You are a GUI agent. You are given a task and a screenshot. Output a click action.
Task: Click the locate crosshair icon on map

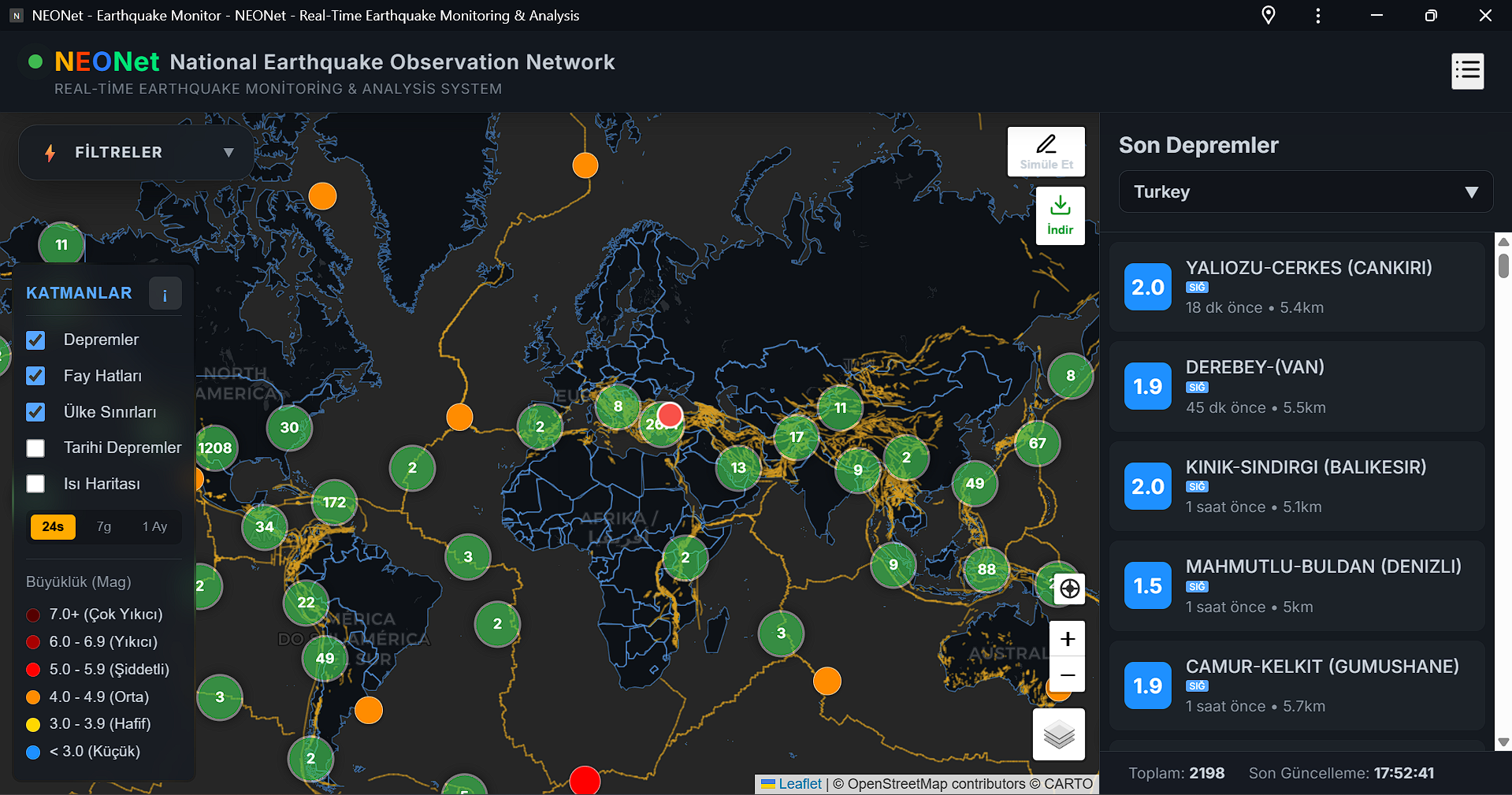pyautogui.click(x=1068, y=589)
